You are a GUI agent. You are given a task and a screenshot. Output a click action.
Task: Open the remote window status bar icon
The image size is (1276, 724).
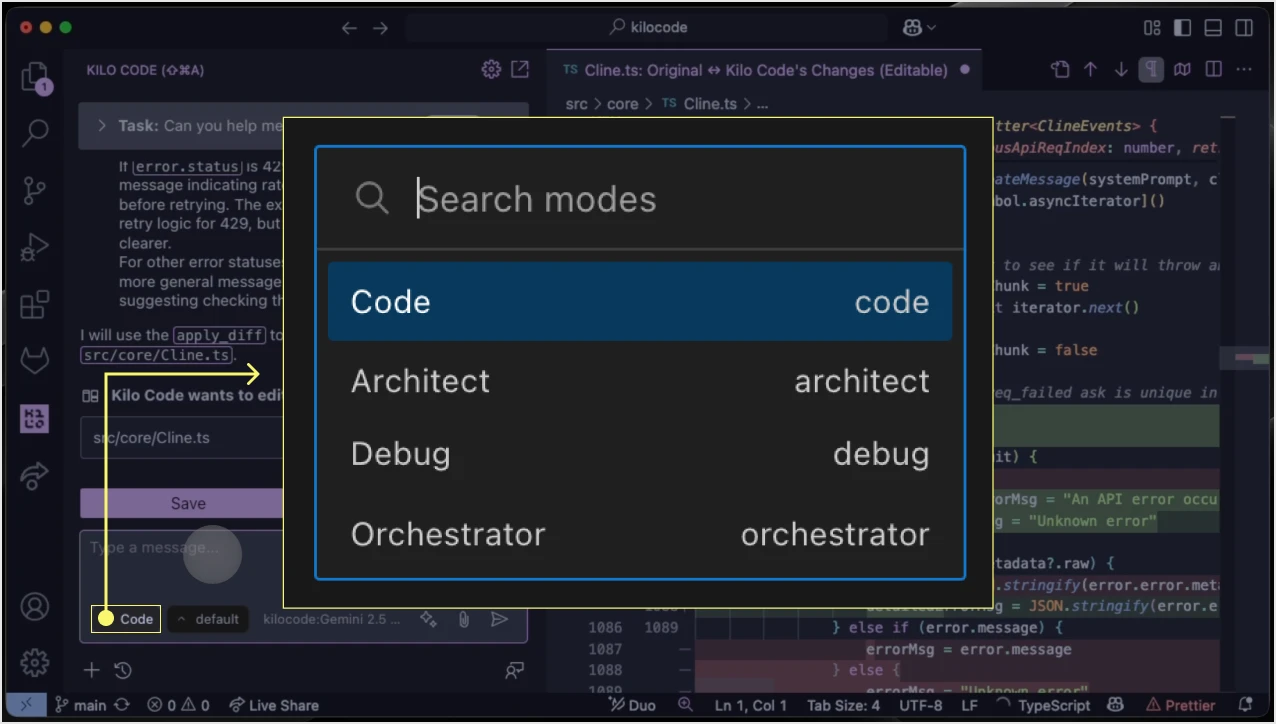[26, 705]
